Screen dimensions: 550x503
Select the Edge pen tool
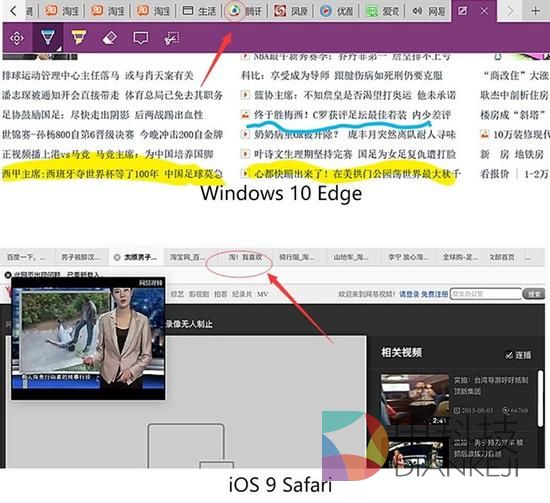48,38
